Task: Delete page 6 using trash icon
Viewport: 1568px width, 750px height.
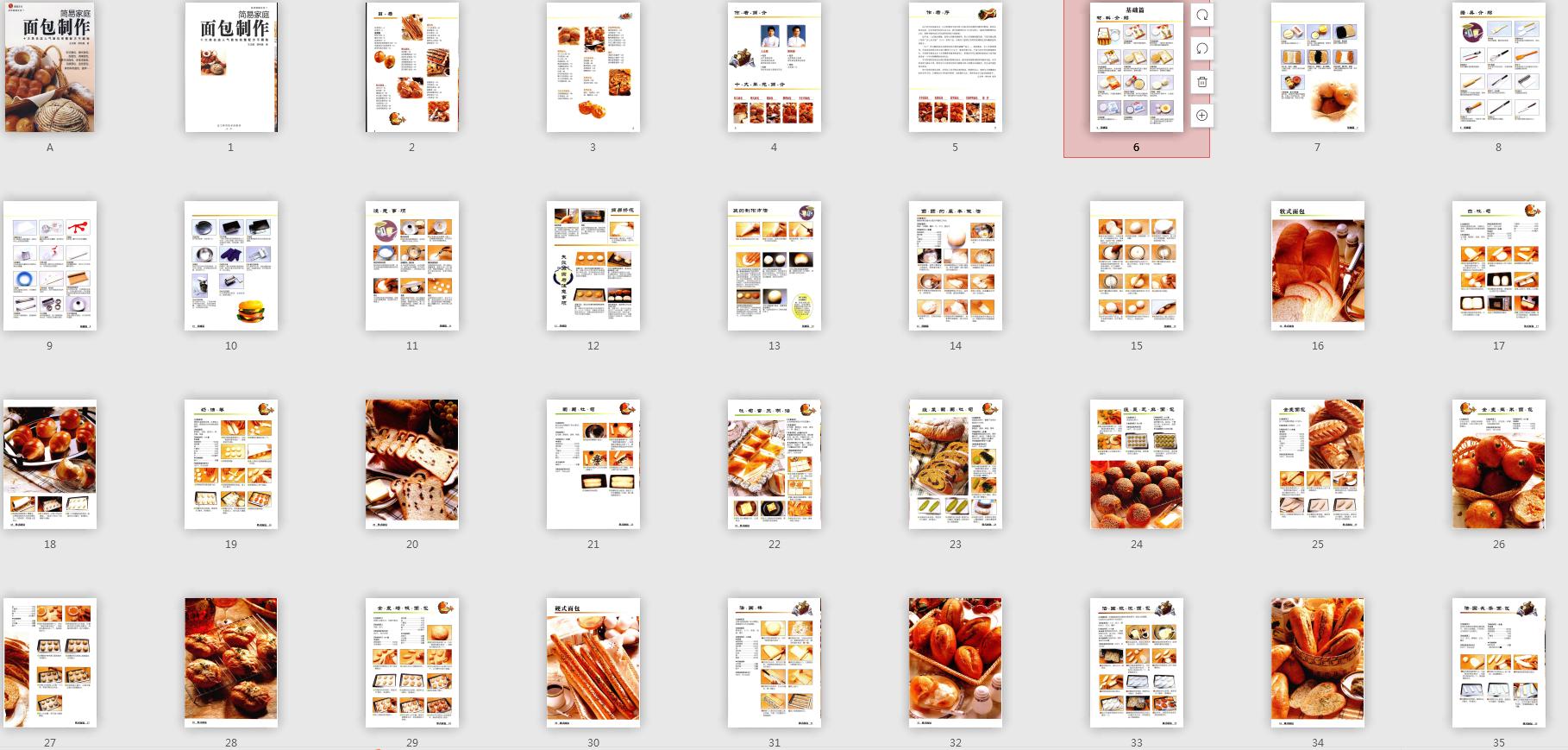Action: click(1201, 82)
